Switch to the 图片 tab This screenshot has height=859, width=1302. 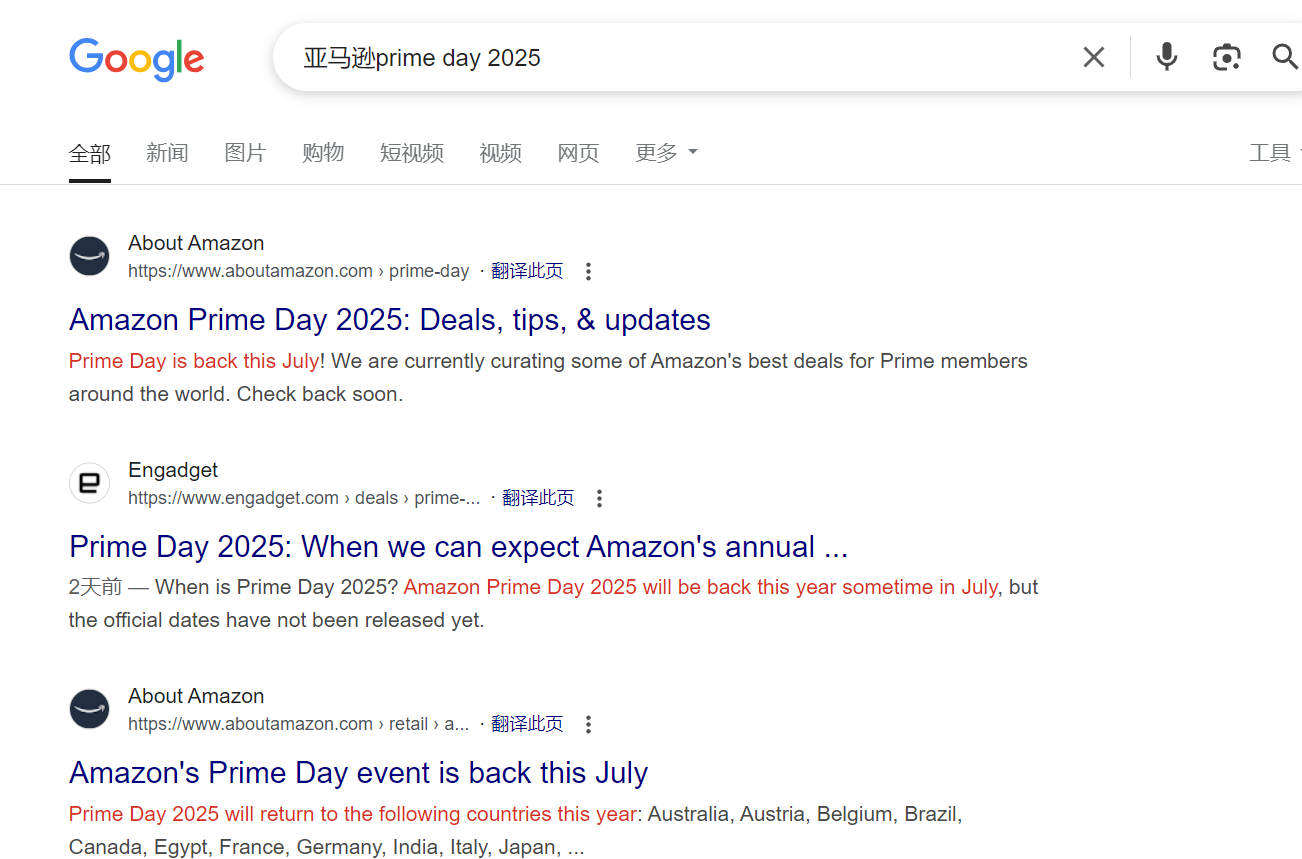pos(245,152)
